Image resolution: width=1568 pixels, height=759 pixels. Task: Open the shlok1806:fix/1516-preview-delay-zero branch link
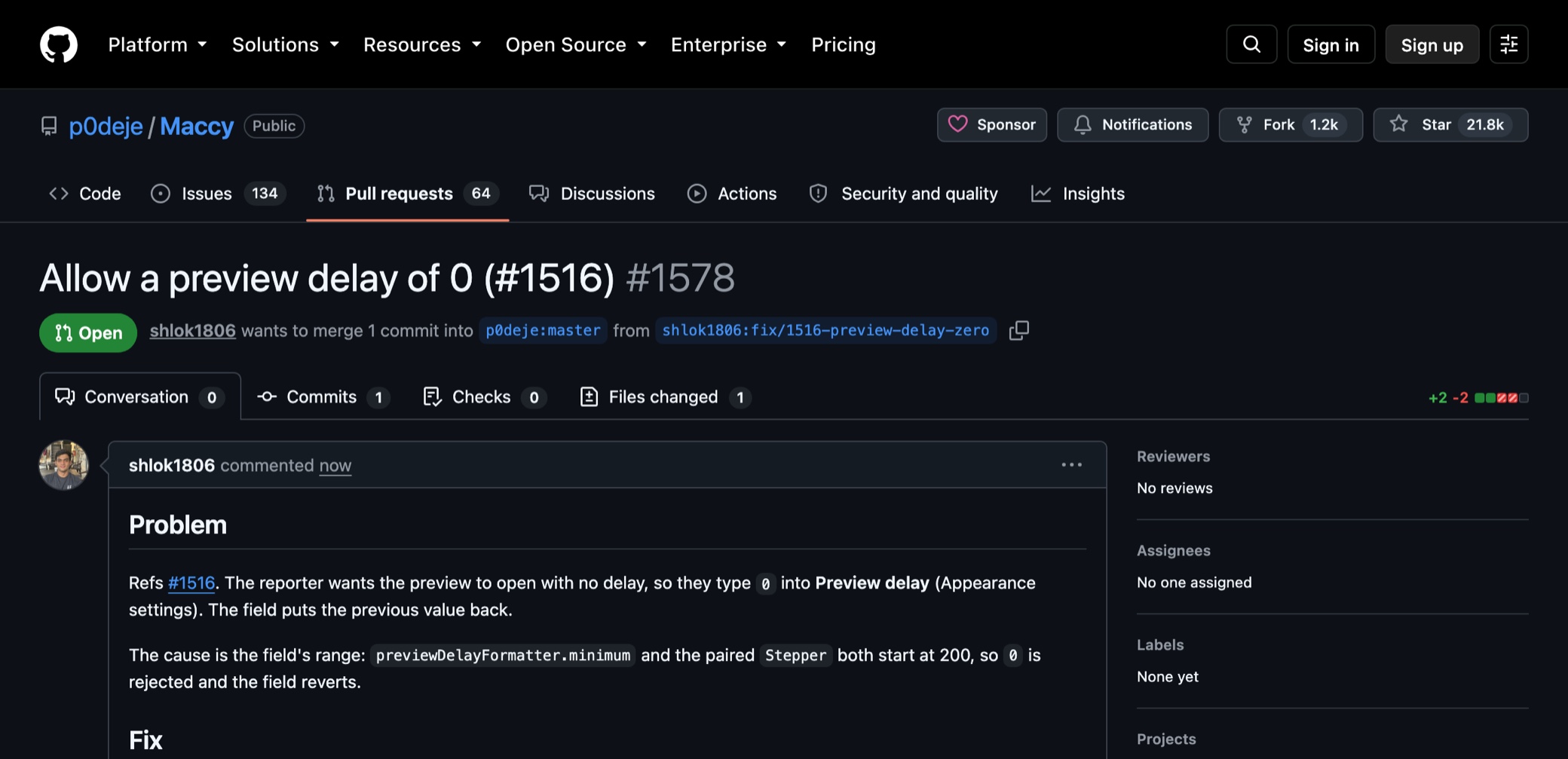click(x=825, y=330)
